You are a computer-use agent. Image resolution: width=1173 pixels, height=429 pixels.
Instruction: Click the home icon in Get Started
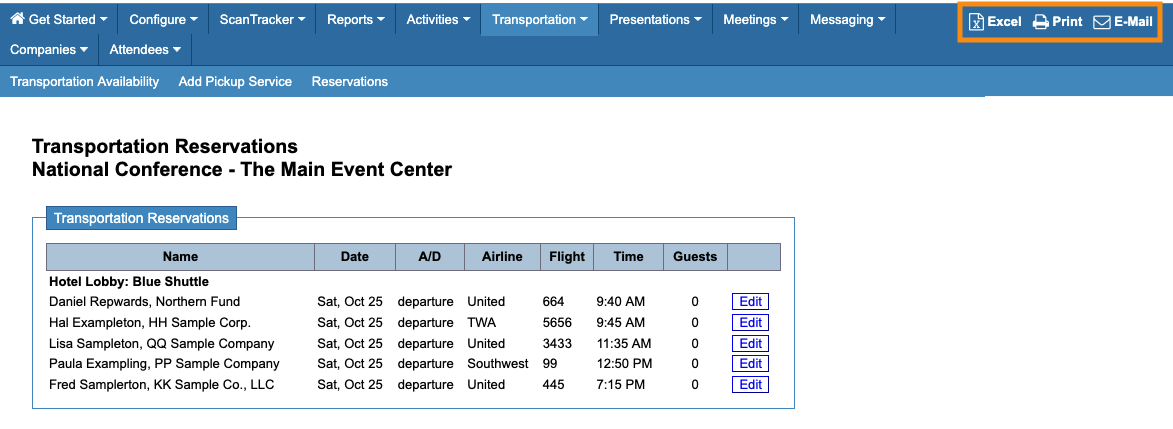click(17, 19)
